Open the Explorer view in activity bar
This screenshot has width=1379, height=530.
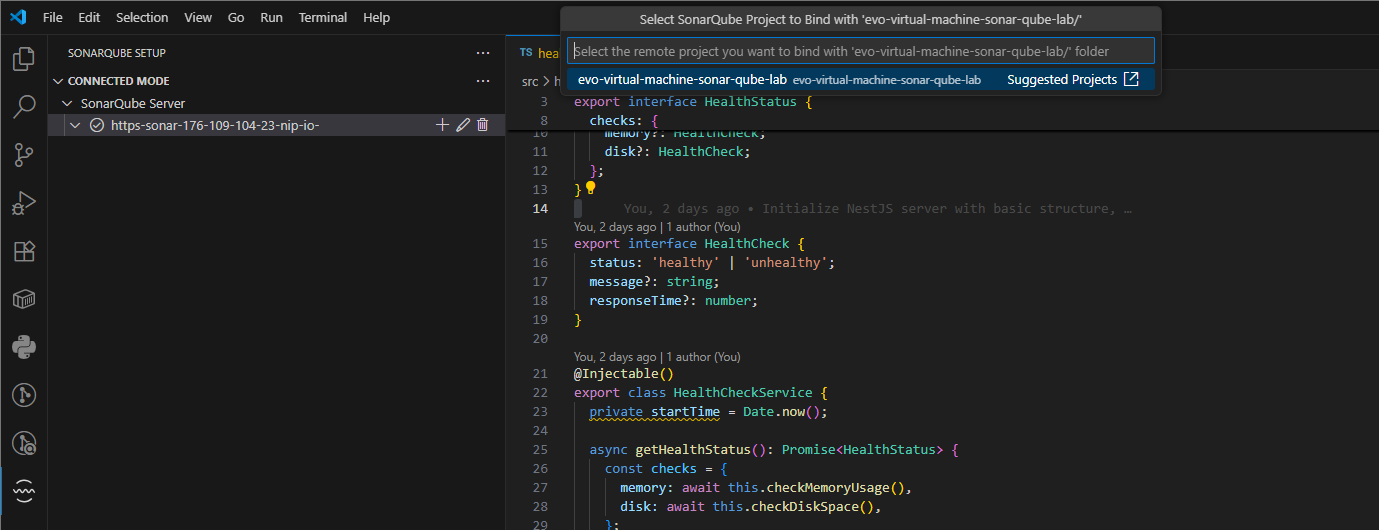coord(23,59)
